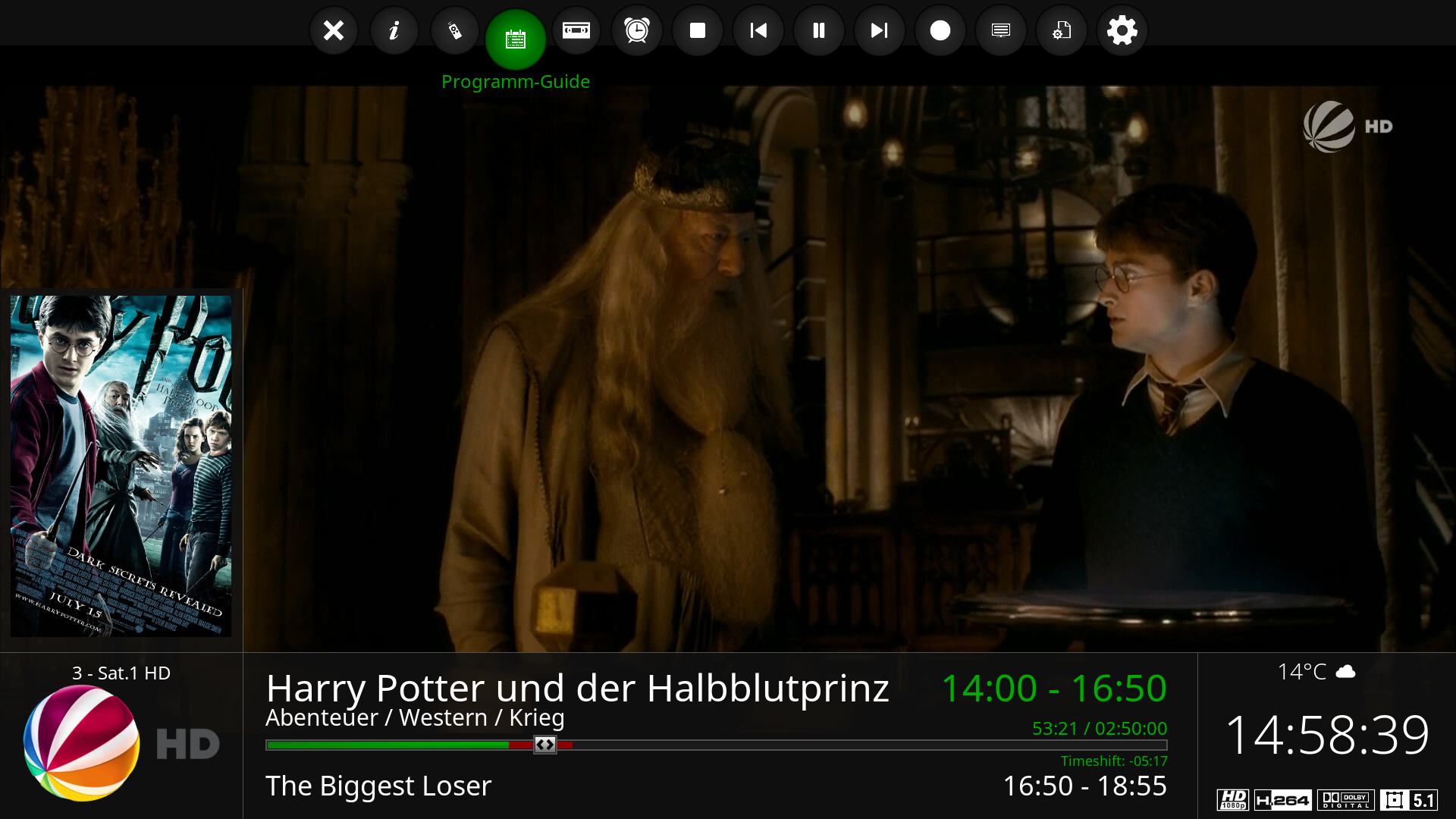Start recording with the round record button
The image size is (1456, 819).
(x=940, y=30)
